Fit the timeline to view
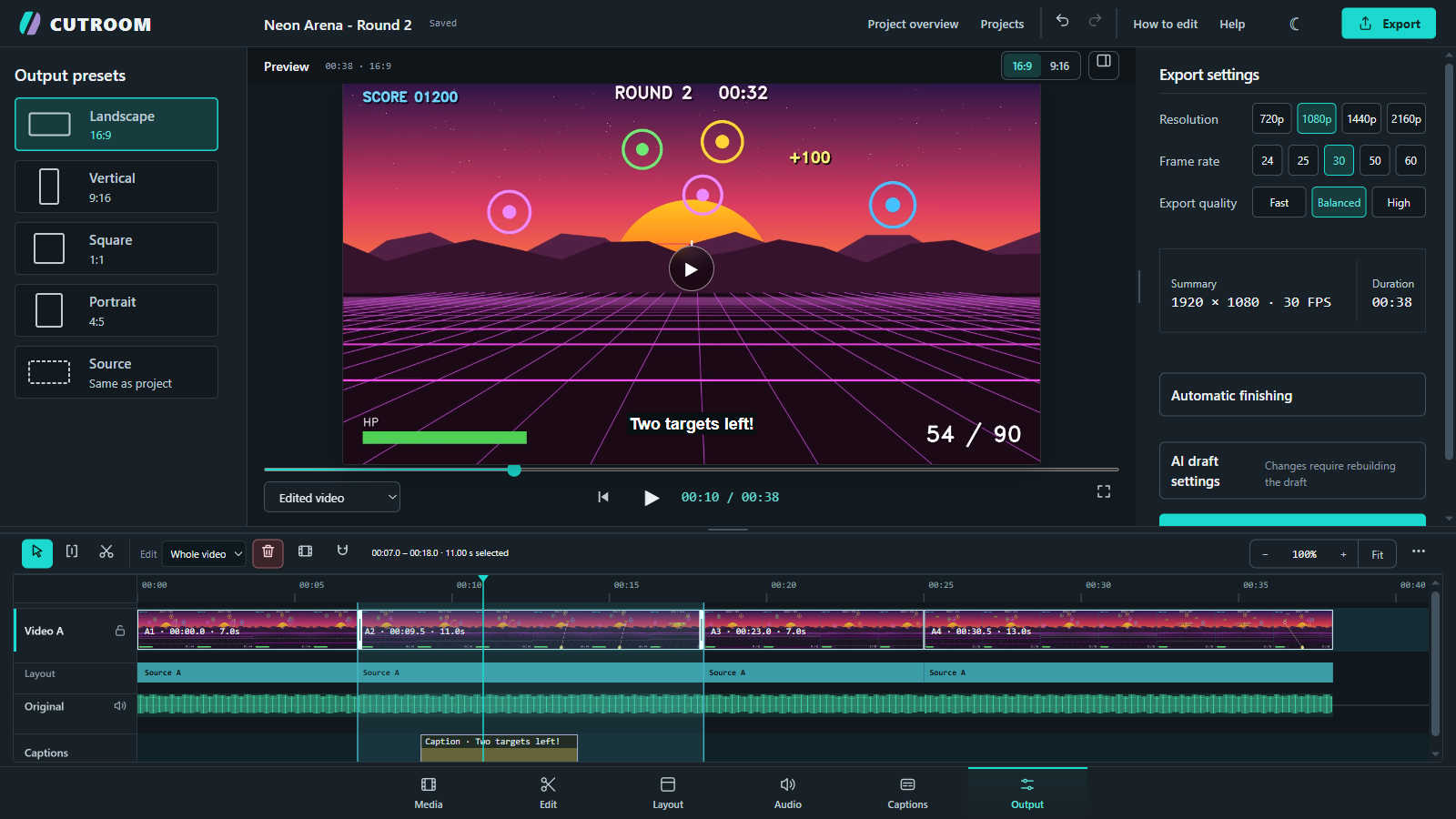1456x819 pixels. point(1378,554)
